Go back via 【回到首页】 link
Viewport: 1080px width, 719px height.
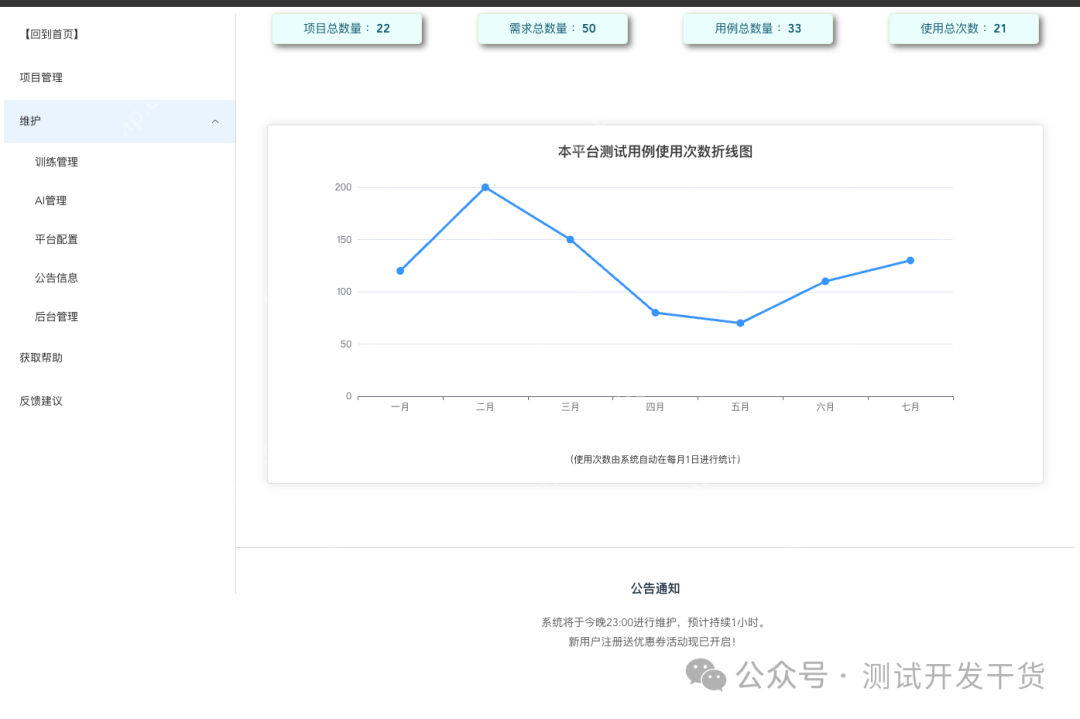click(x=51, y=34)
